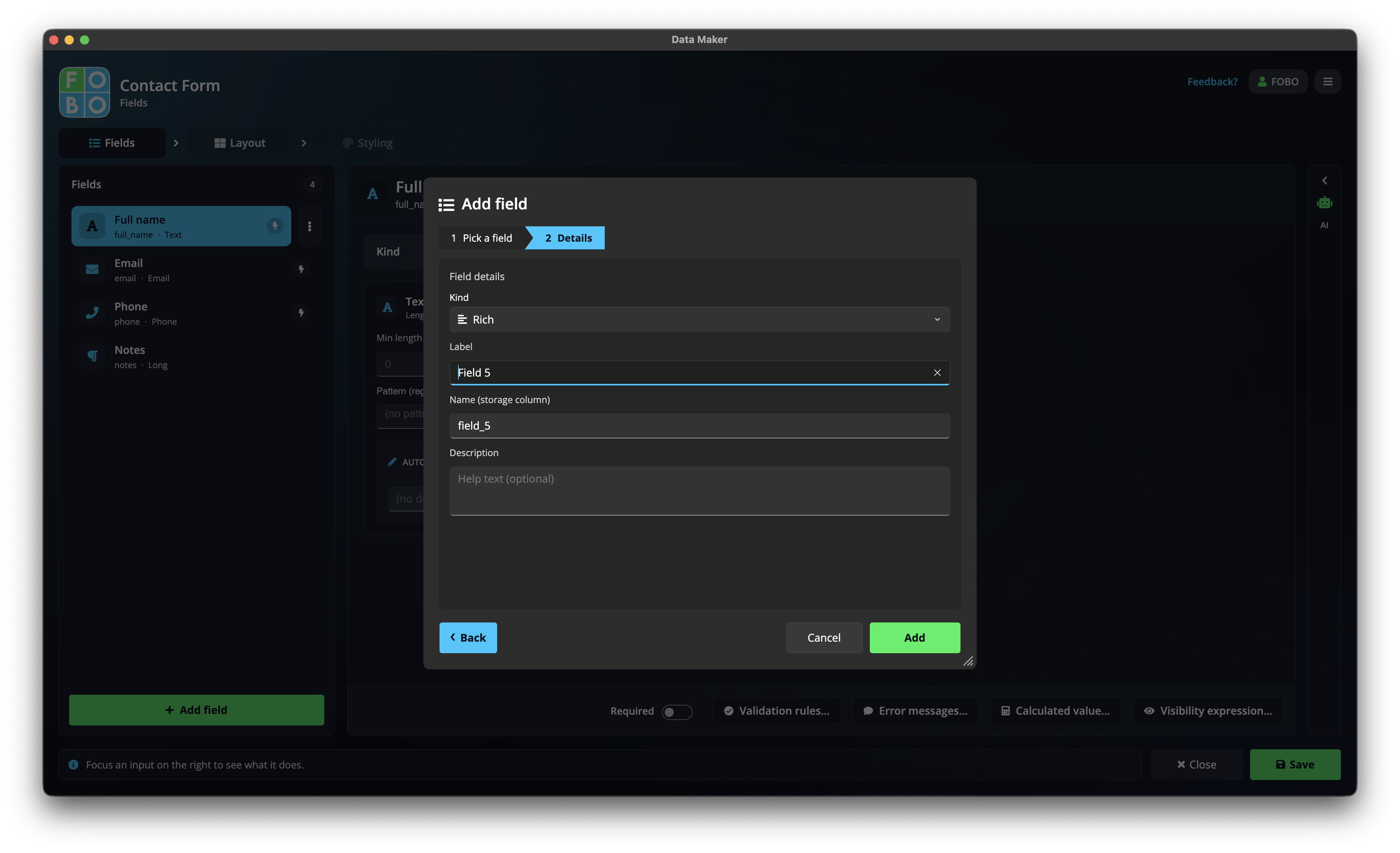Viewport: 1400px width, 853px height.
Task: Click the AI robot icon in right sidebar
Action: [x=1324, y=203]
